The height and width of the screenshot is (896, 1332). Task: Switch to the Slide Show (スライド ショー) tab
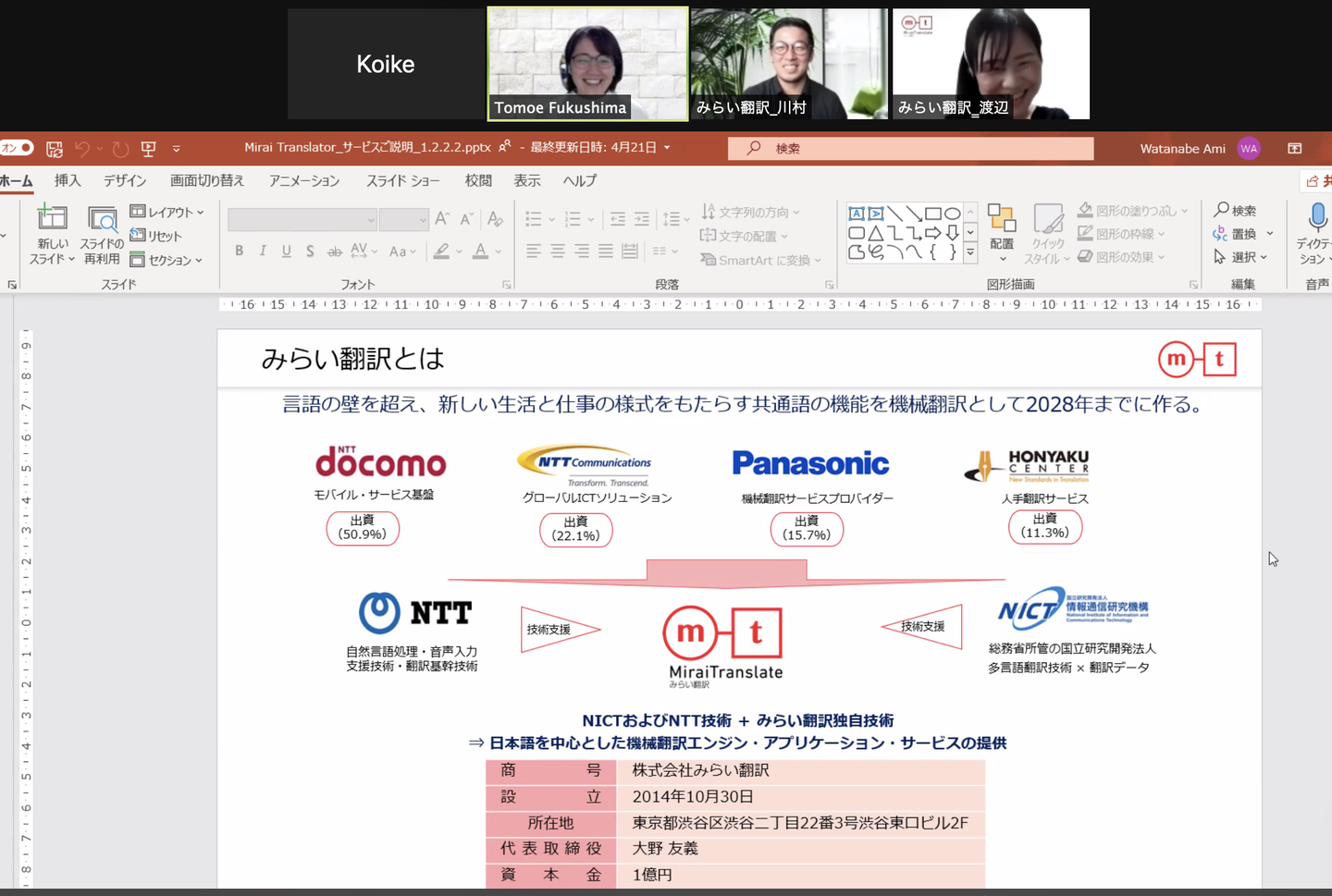pos(402,180)
